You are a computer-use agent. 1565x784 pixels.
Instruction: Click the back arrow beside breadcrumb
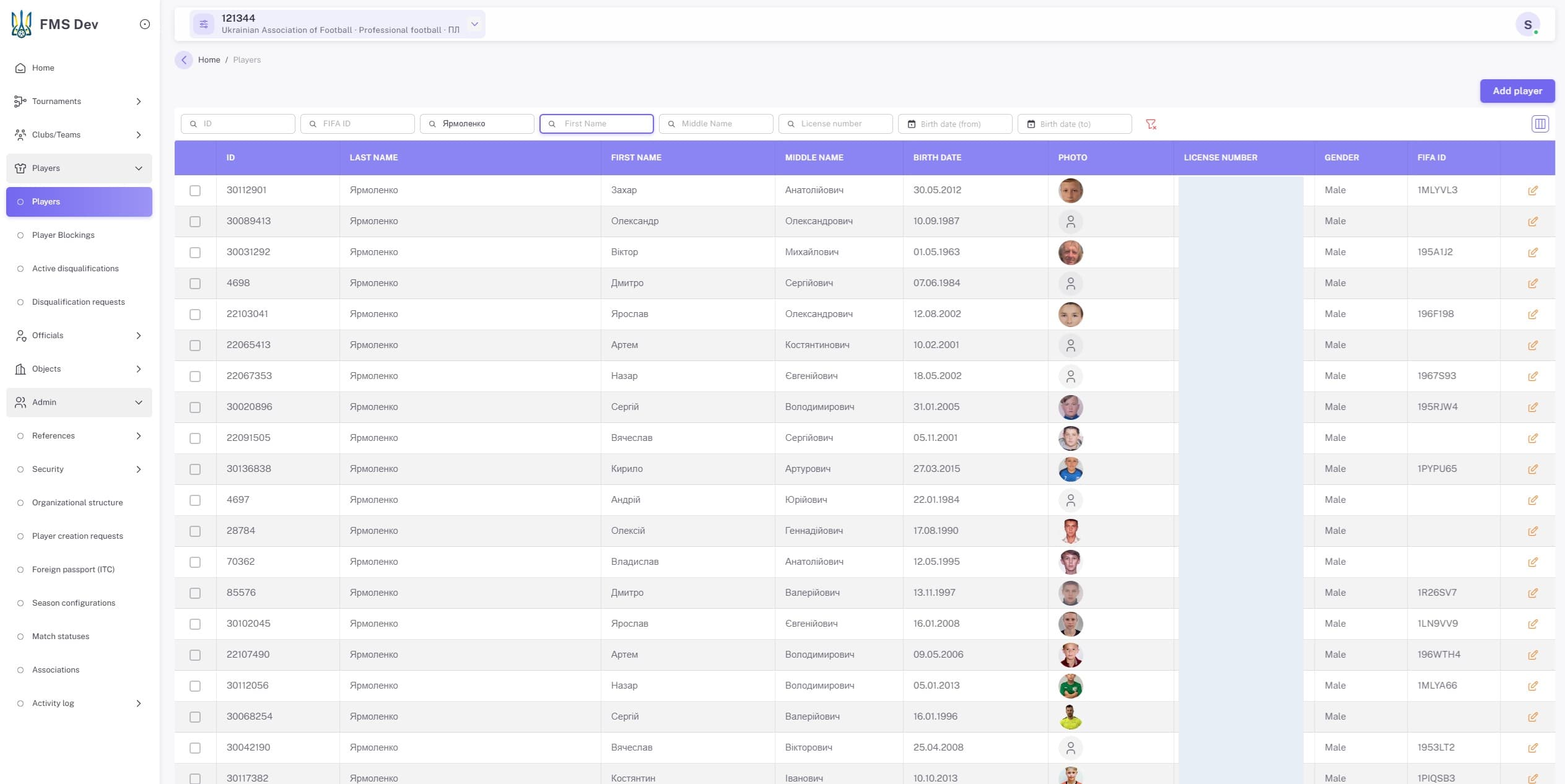pyautogui.click(x=184, y=60)
